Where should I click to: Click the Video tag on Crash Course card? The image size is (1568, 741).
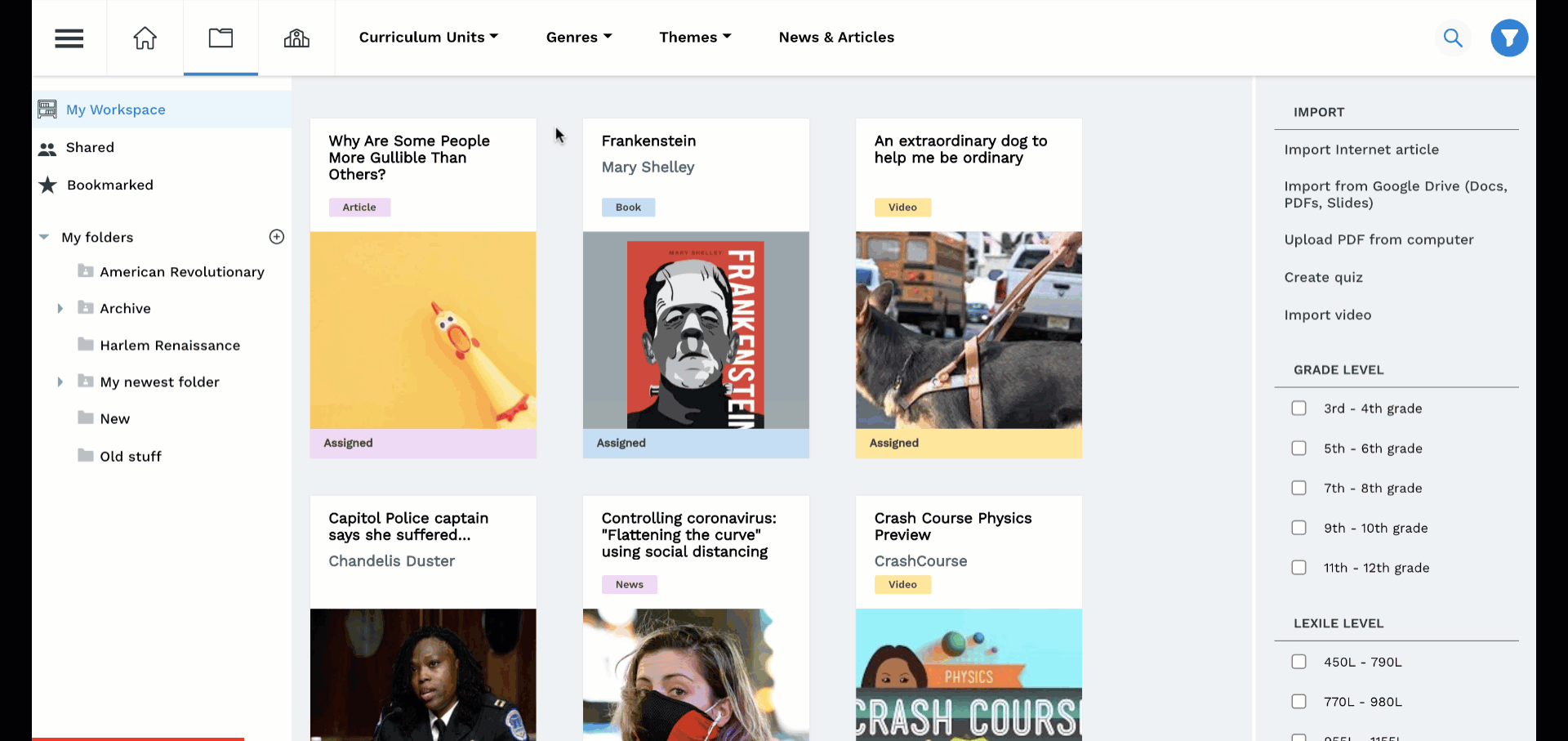tap(902, 585)
